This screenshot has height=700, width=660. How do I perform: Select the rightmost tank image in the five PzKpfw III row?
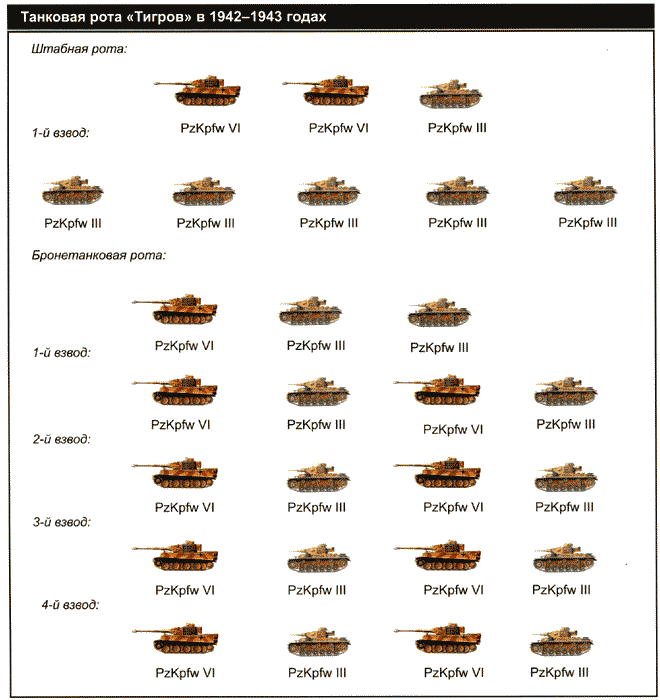click(x=587, y=192)
